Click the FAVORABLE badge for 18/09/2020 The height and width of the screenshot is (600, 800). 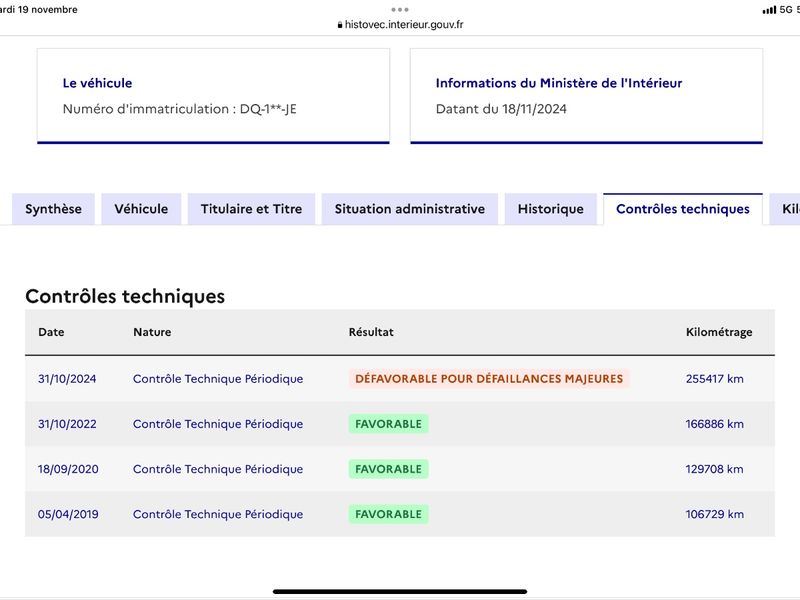click(388, 469)
